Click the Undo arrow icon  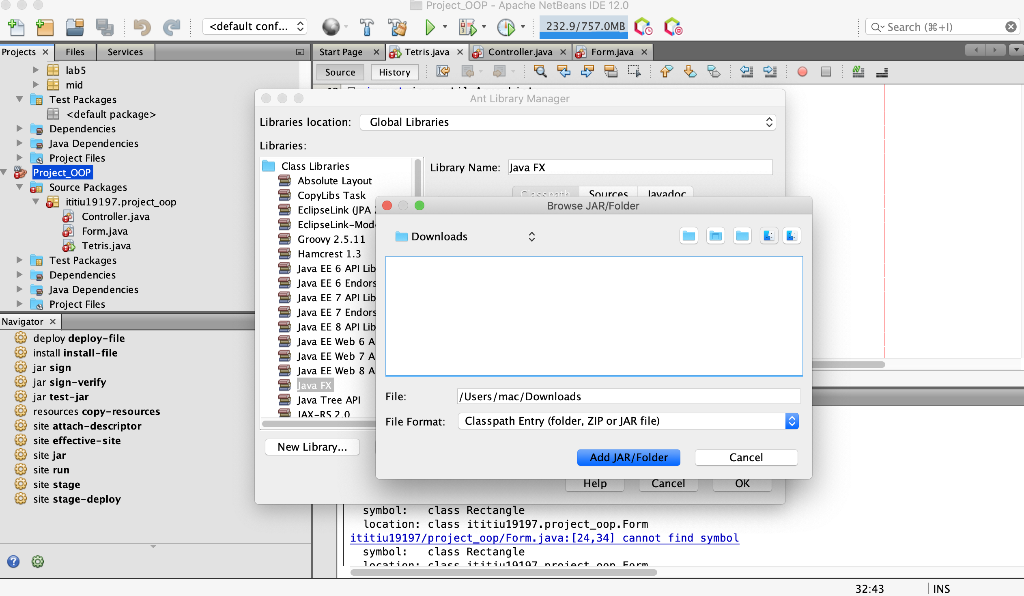[142, 27]
